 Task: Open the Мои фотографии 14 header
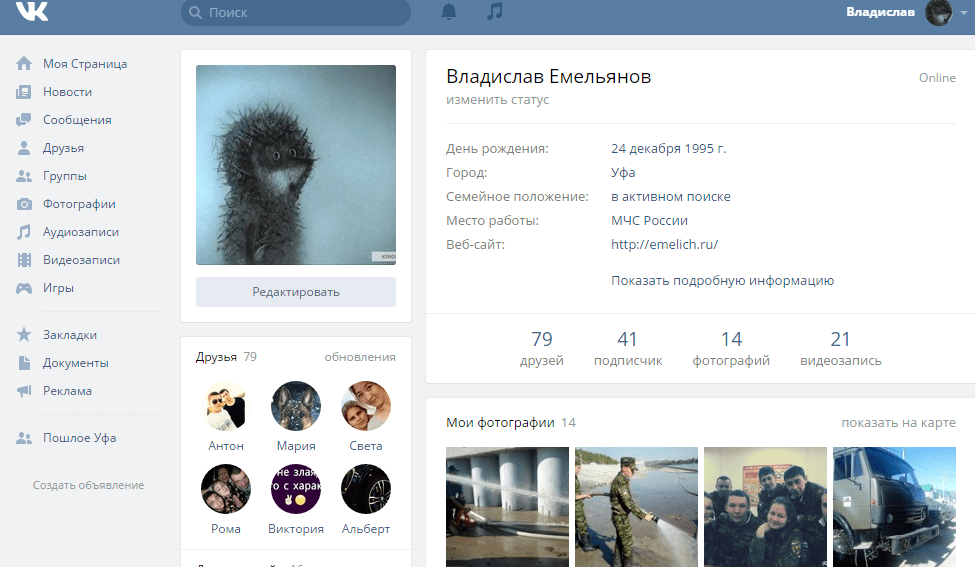pos(511,423)
